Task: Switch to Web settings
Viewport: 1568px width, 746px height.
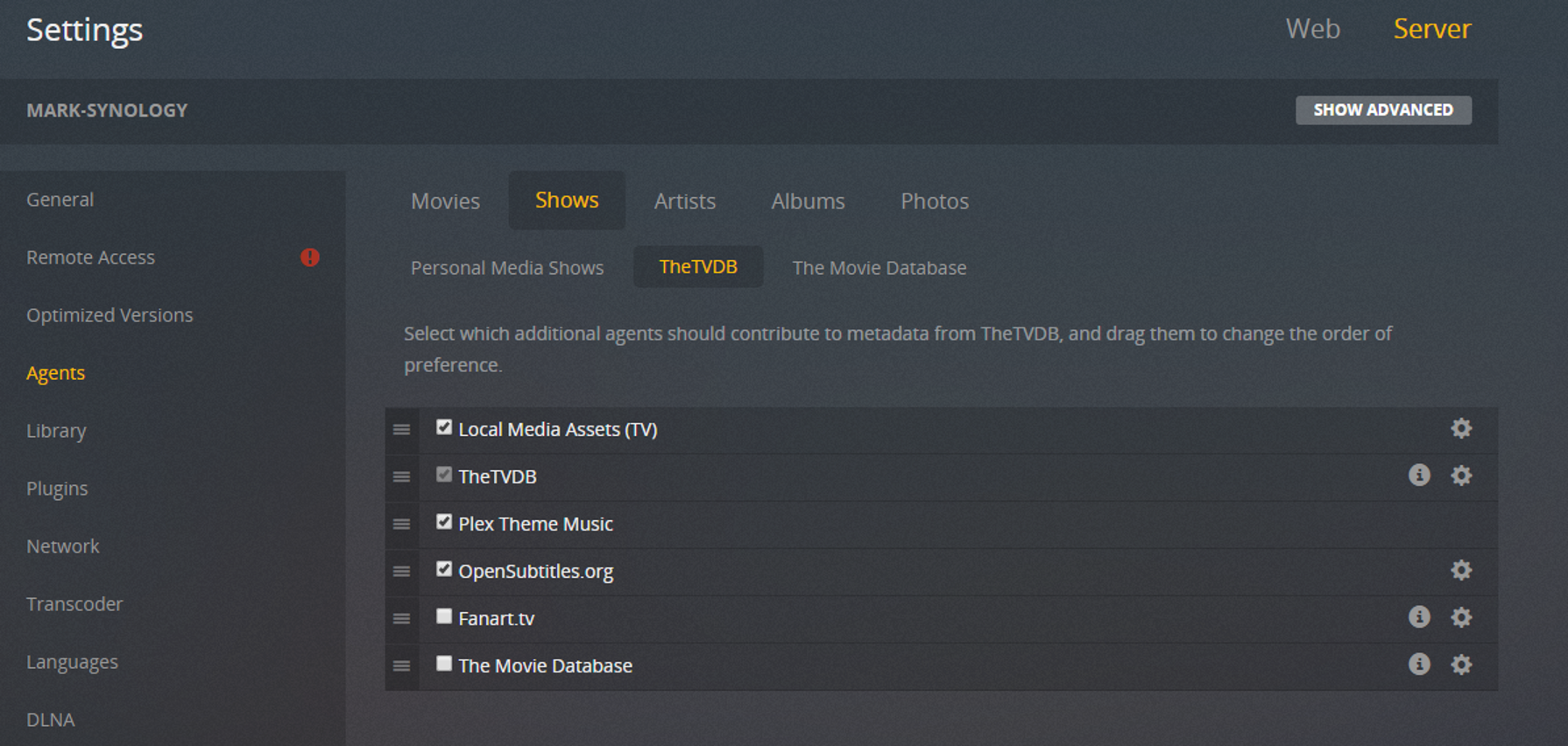Action: click(1312, 29)
